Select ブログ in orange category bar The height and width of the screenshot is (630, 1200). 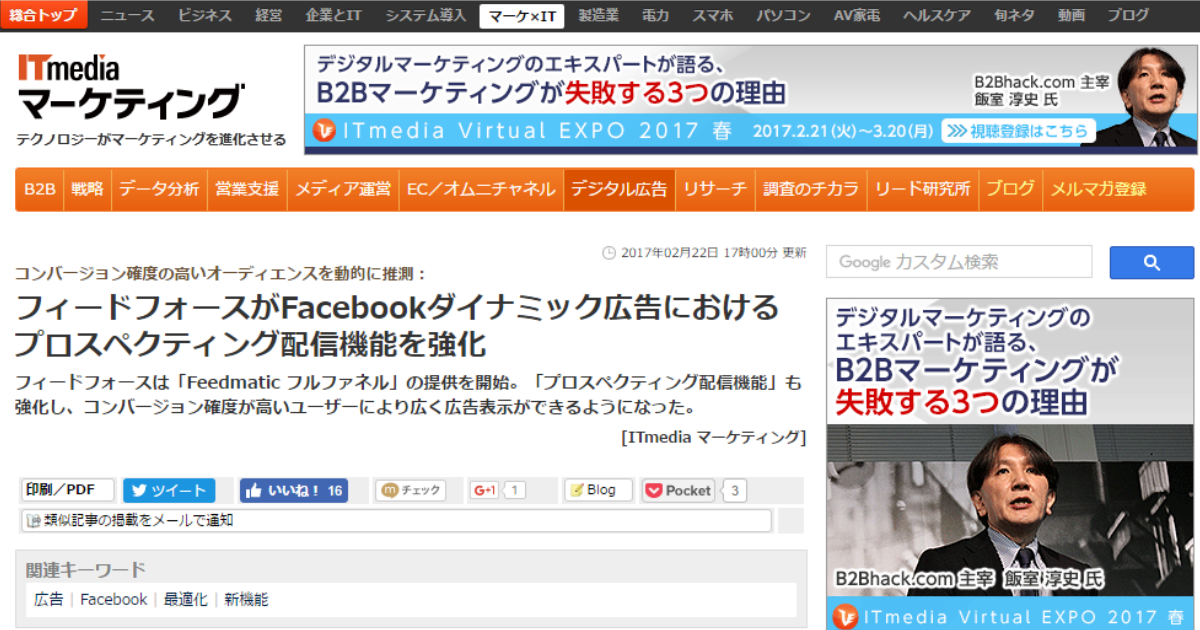click(x=1011, y=189)
